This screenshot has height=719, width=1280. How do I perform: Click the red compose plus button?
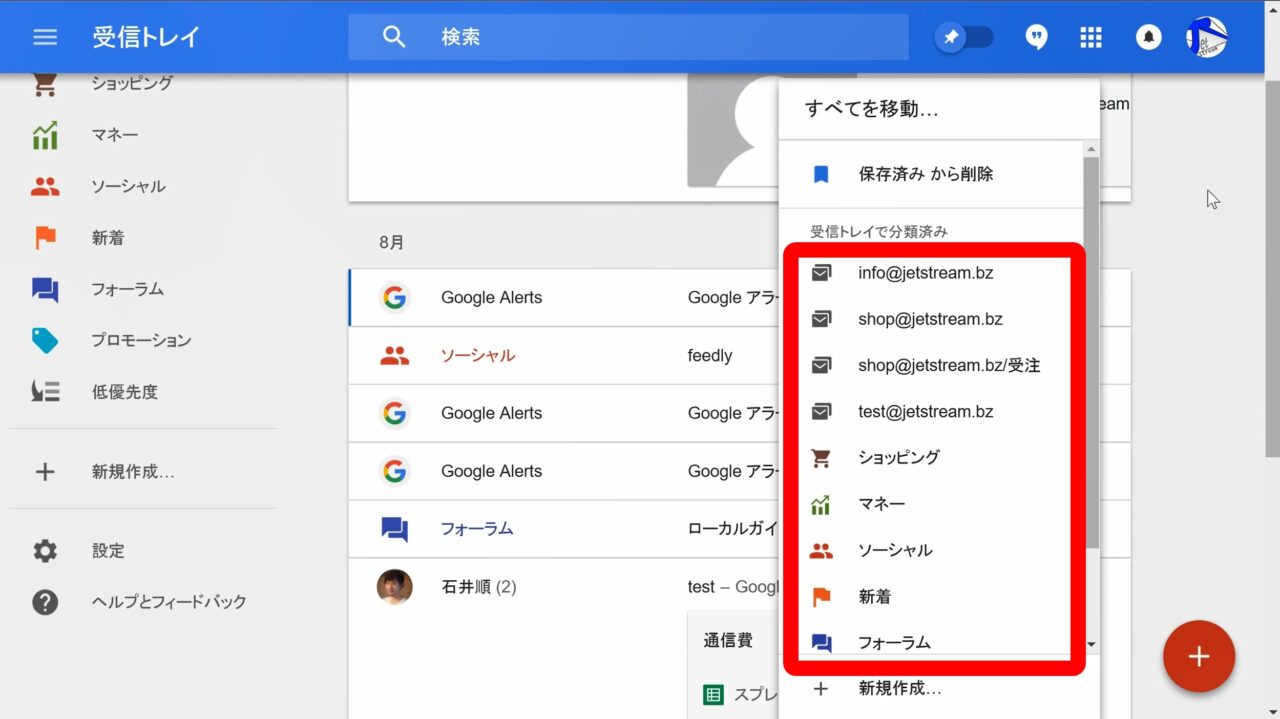coord(1198,656)
